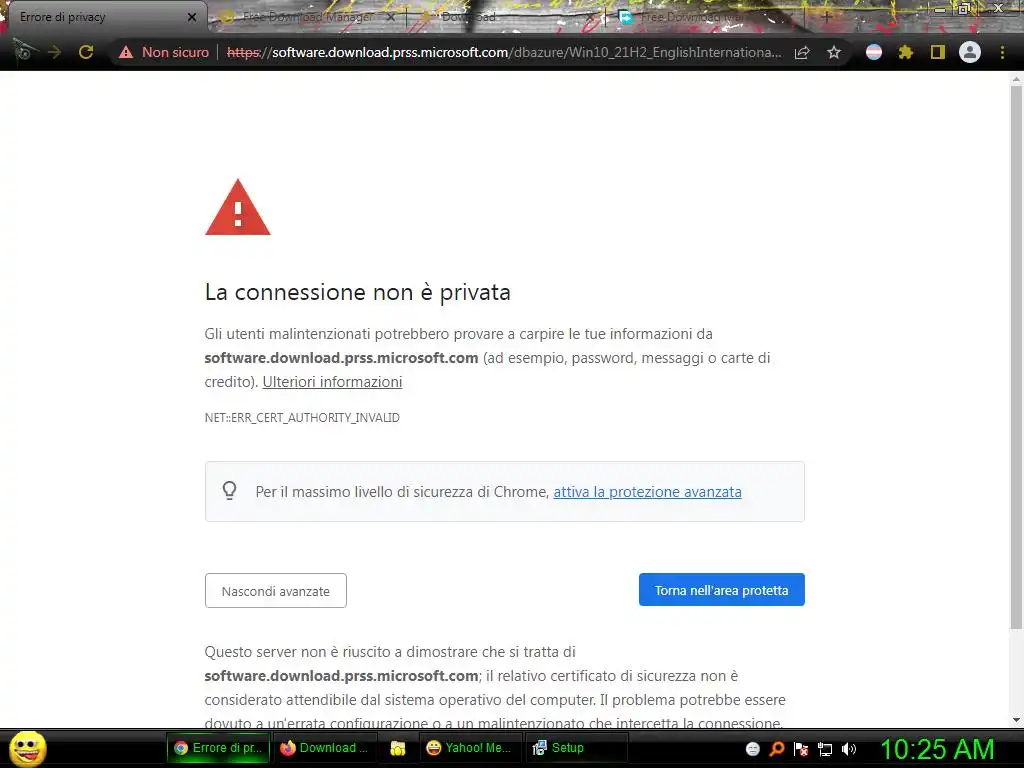This screenshot has width=1024, height=768.
Task: Switch to the Setup taskbar item
Action: point(576,748)
